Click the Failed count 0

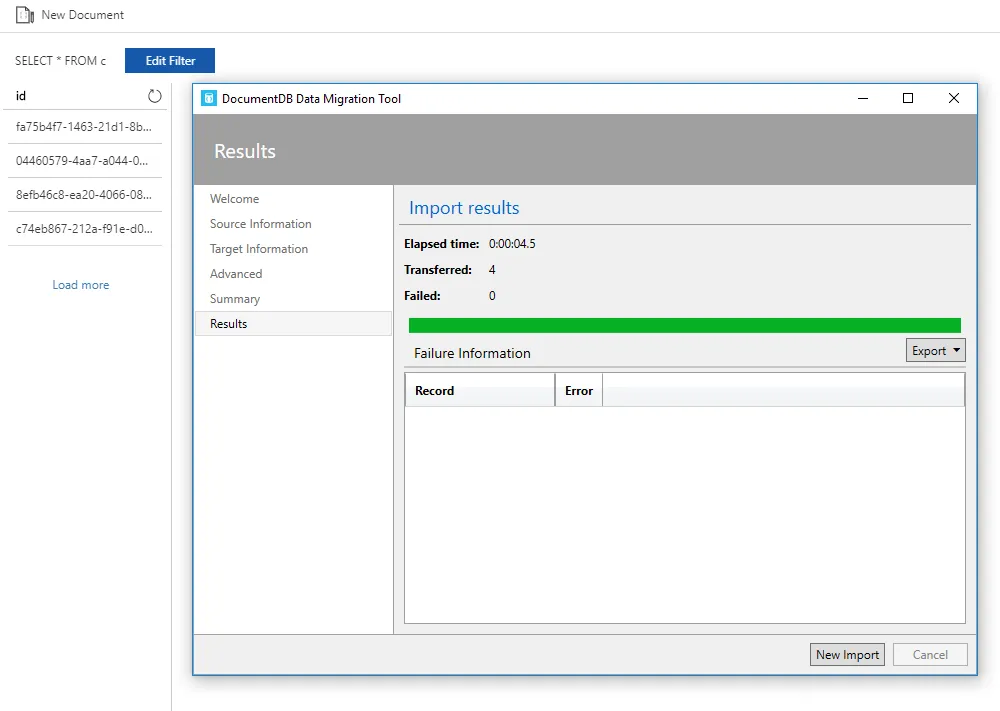[x=492, y=296]
